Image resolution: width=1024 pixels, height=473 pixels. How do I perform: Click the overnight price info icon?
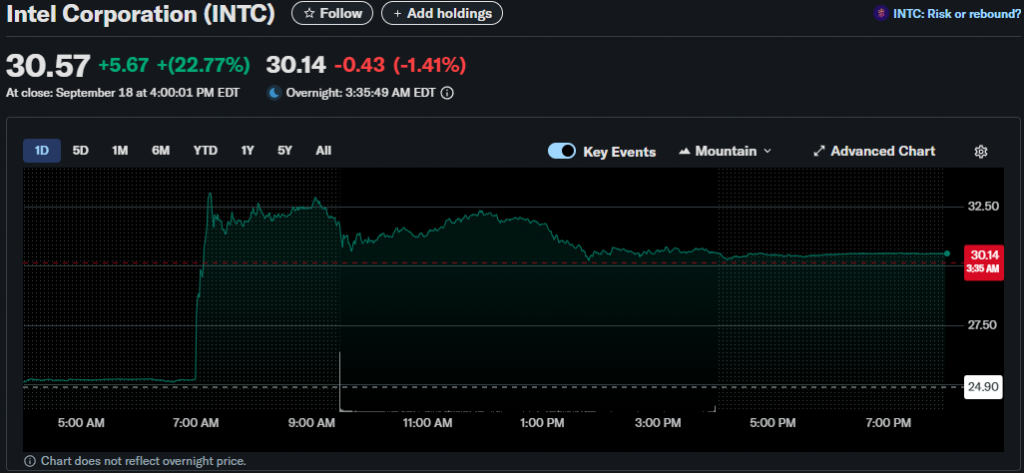coord(447,93)
